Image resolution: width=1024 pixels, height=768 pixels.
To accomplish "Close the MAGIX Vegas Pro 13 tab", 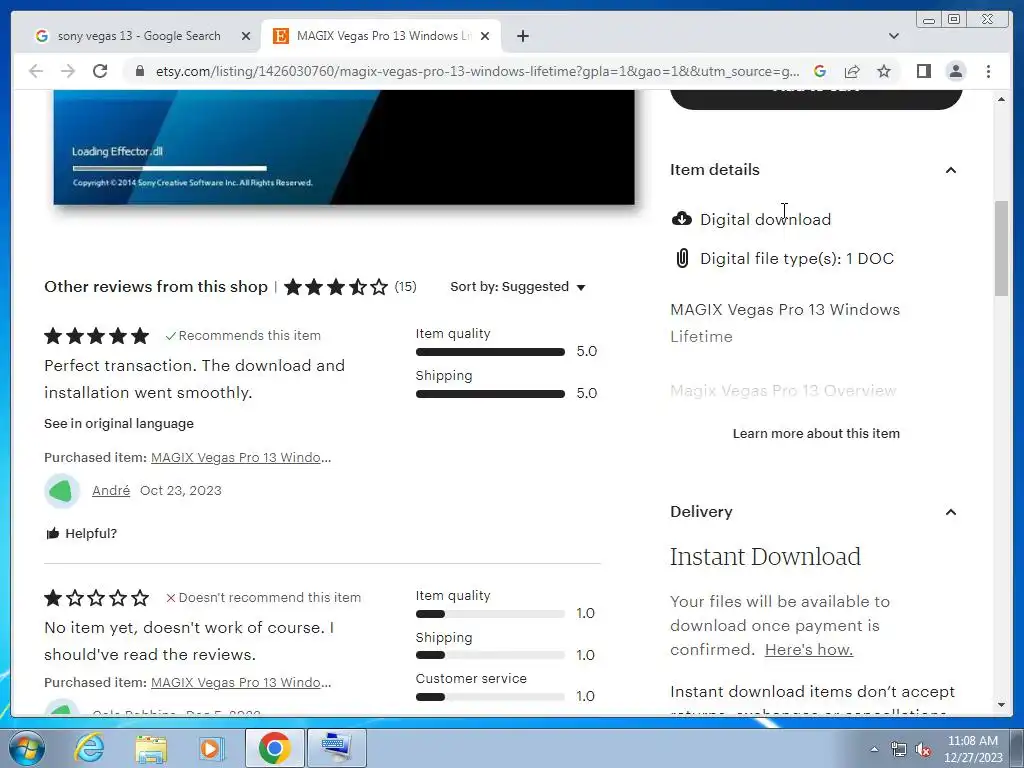I will point(485,36).
